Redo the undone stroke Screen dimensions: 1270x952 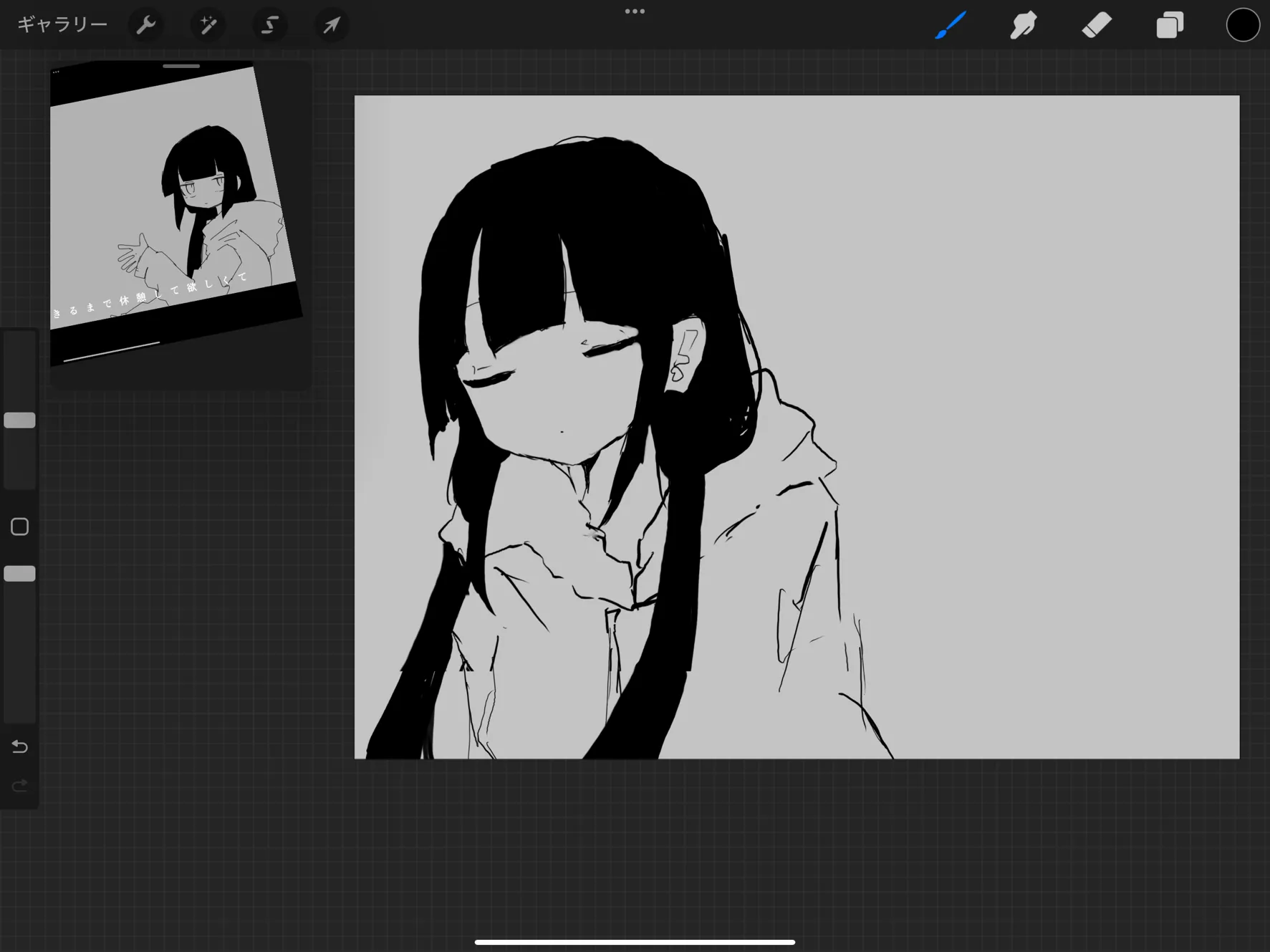tap(20, 786)
